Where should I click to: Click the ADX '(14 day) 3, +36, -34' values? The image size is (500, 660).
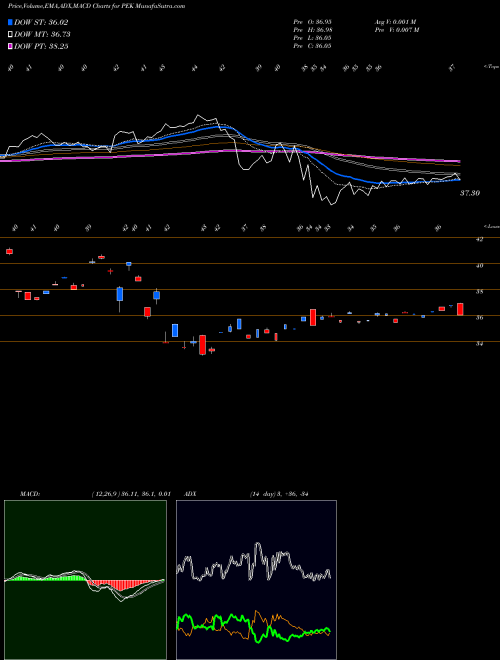(x=279, y=494)
